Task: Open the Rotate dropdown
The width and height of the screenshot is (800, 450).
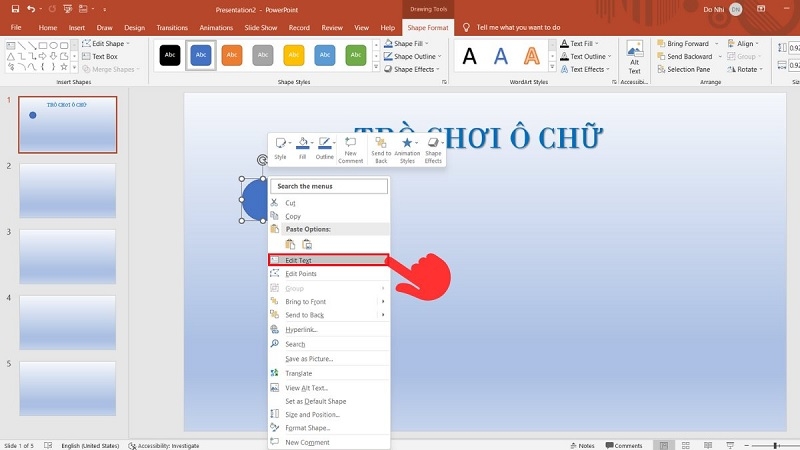Action: pos(745,69)
